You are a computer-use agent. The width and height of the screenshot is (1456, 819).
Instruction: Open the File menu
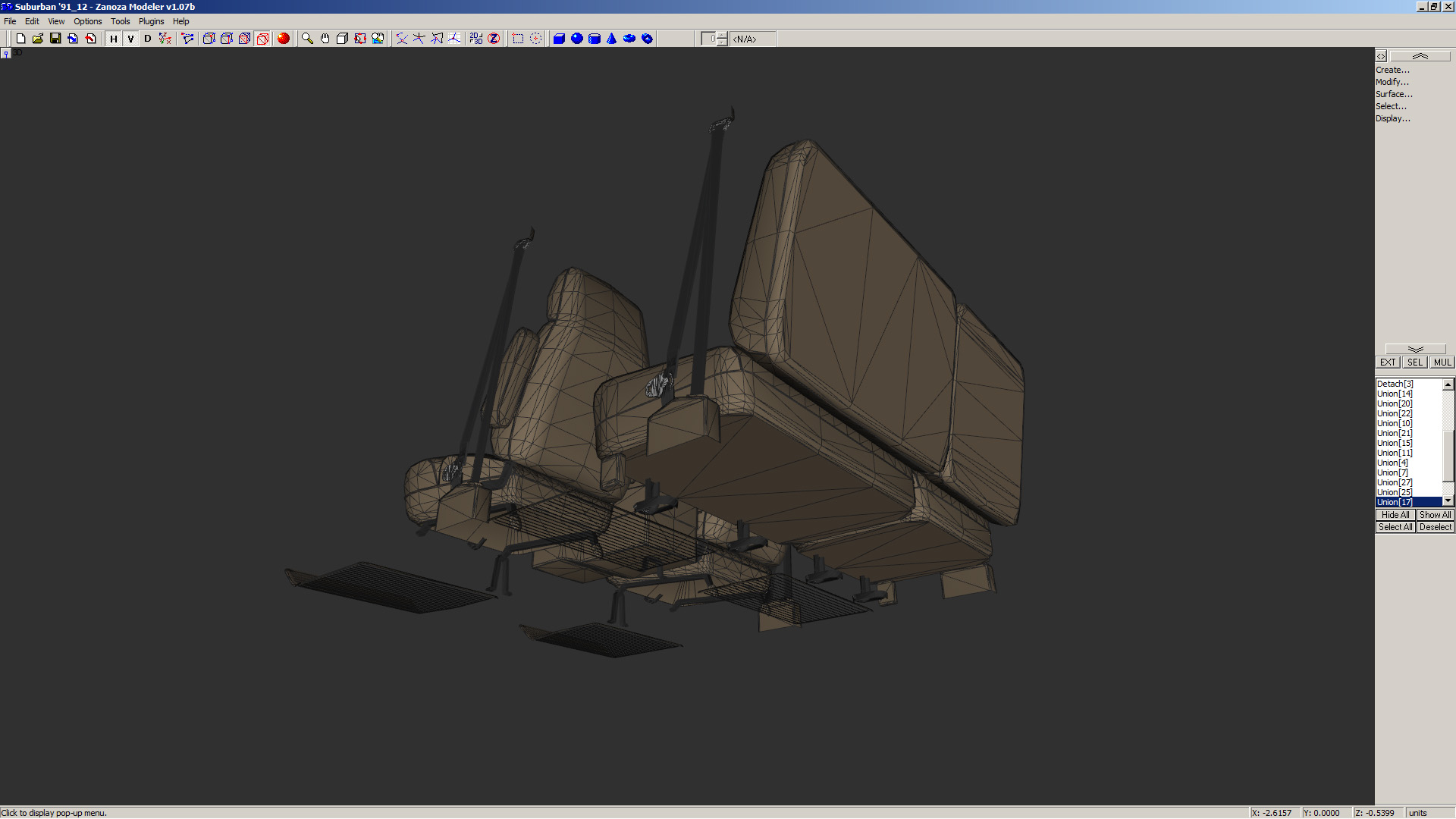[x=10, y=21]
